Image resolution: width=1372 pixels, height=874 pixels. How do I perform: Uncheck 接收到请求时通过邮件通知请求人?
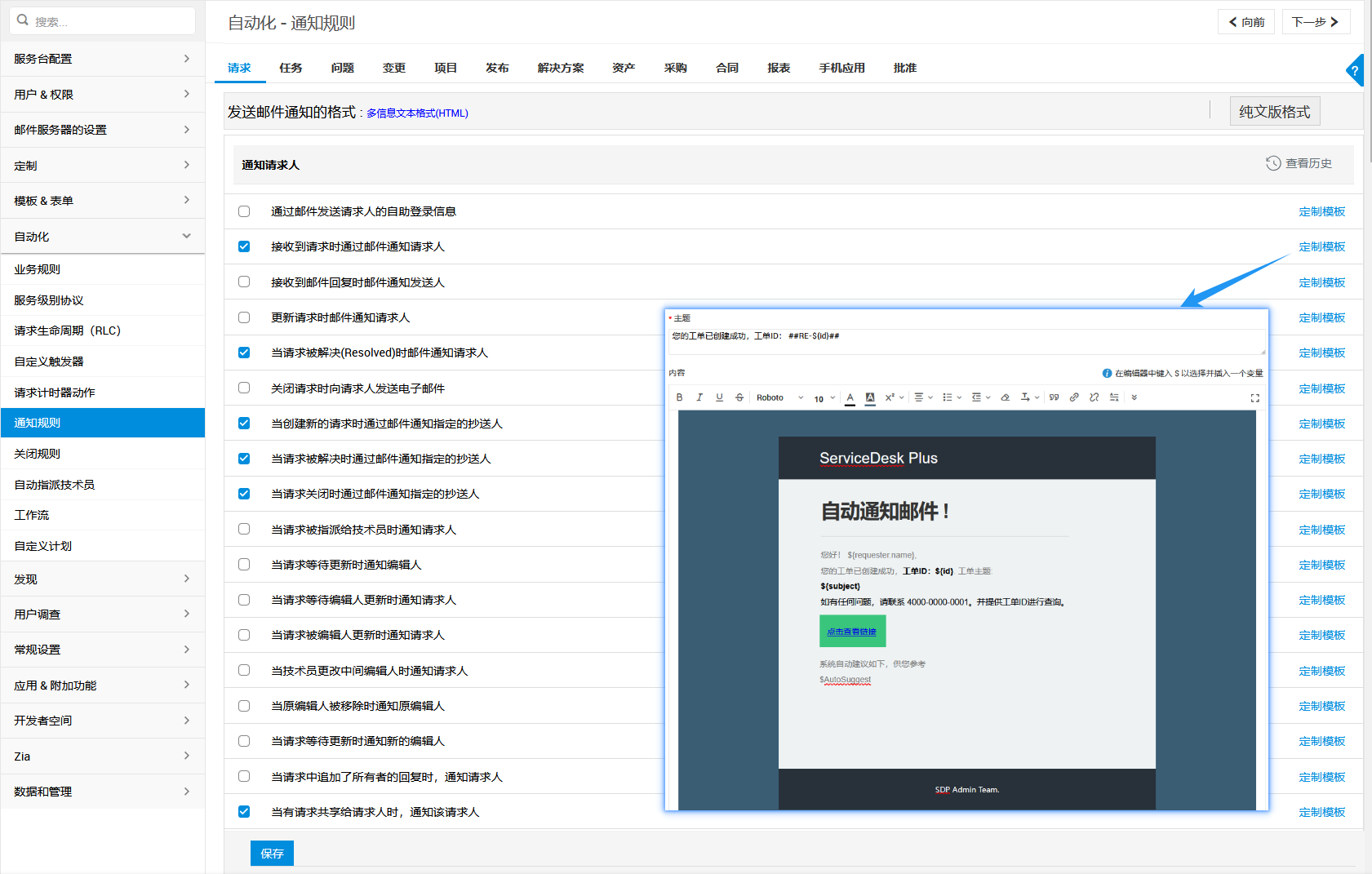coord(244,246)
